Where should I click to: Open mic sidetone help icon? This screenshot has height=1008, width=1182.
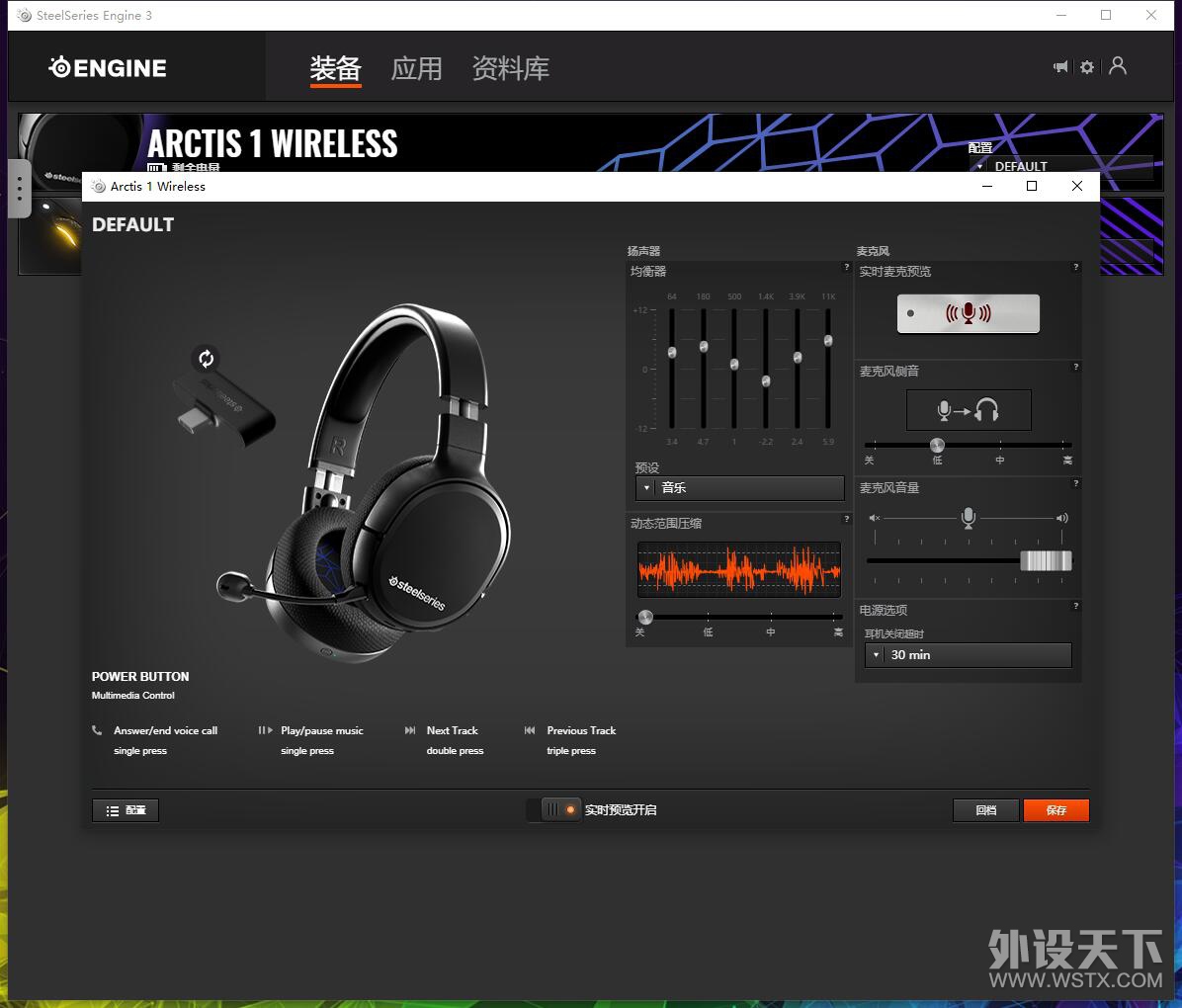1075,367
